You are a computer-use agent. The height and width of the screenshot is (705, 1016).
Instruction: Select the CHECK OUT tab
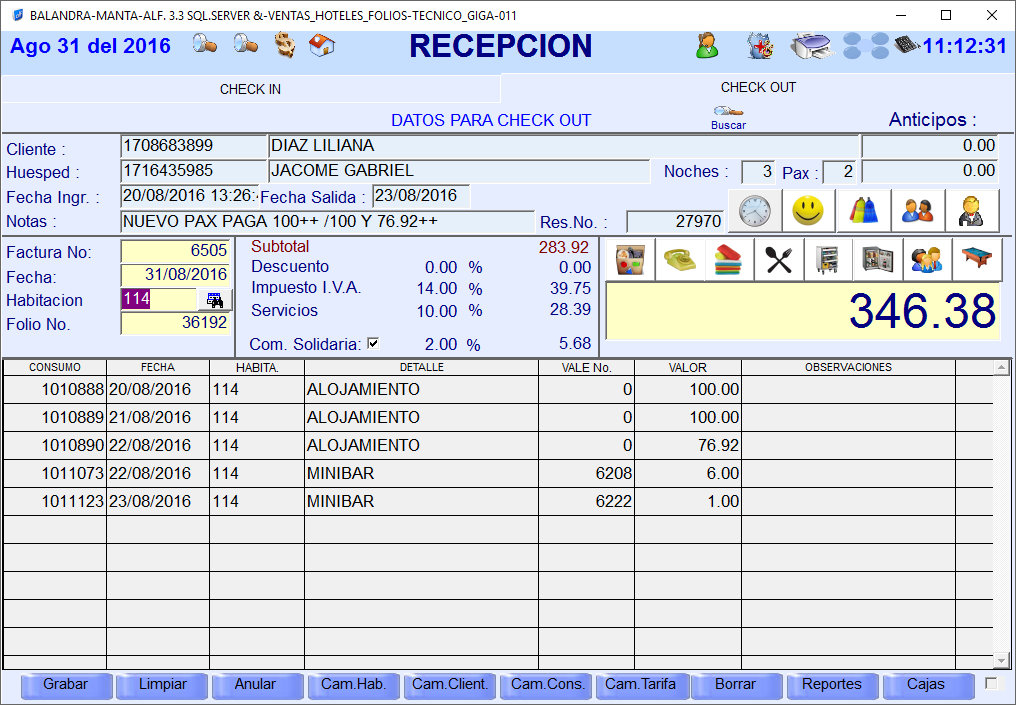[758, 87]
